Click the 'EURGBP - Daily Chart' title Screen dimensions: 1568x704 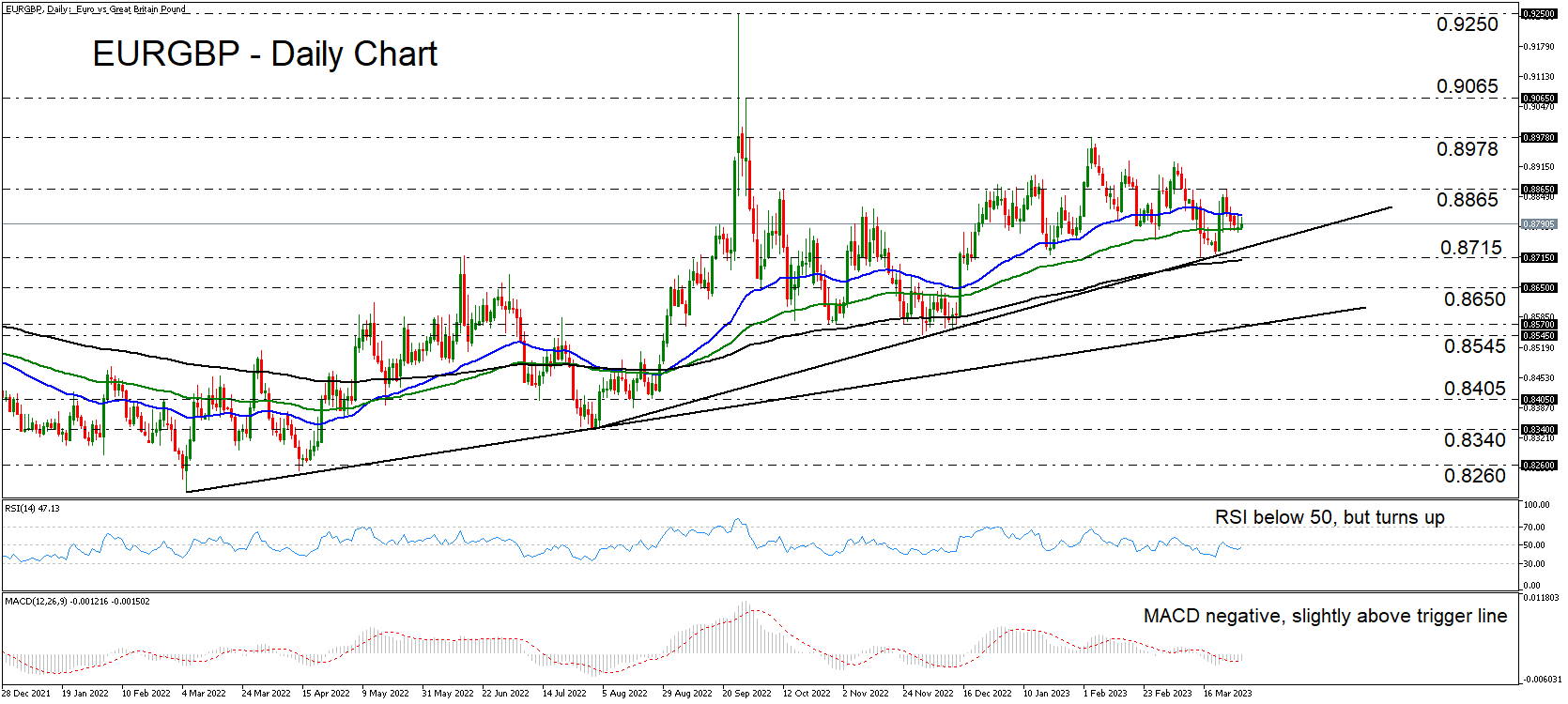pyautogui.click(x=265, y=54)
